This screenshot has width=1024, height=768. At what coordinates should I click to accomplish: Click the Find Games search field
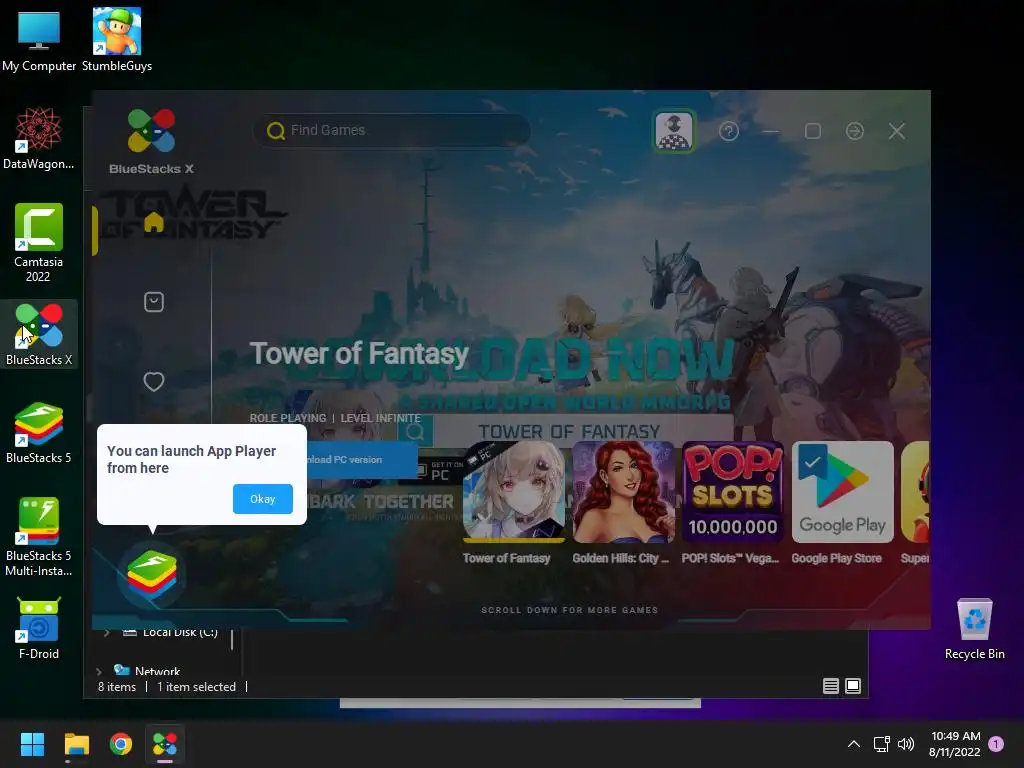[x=392, y=131]
